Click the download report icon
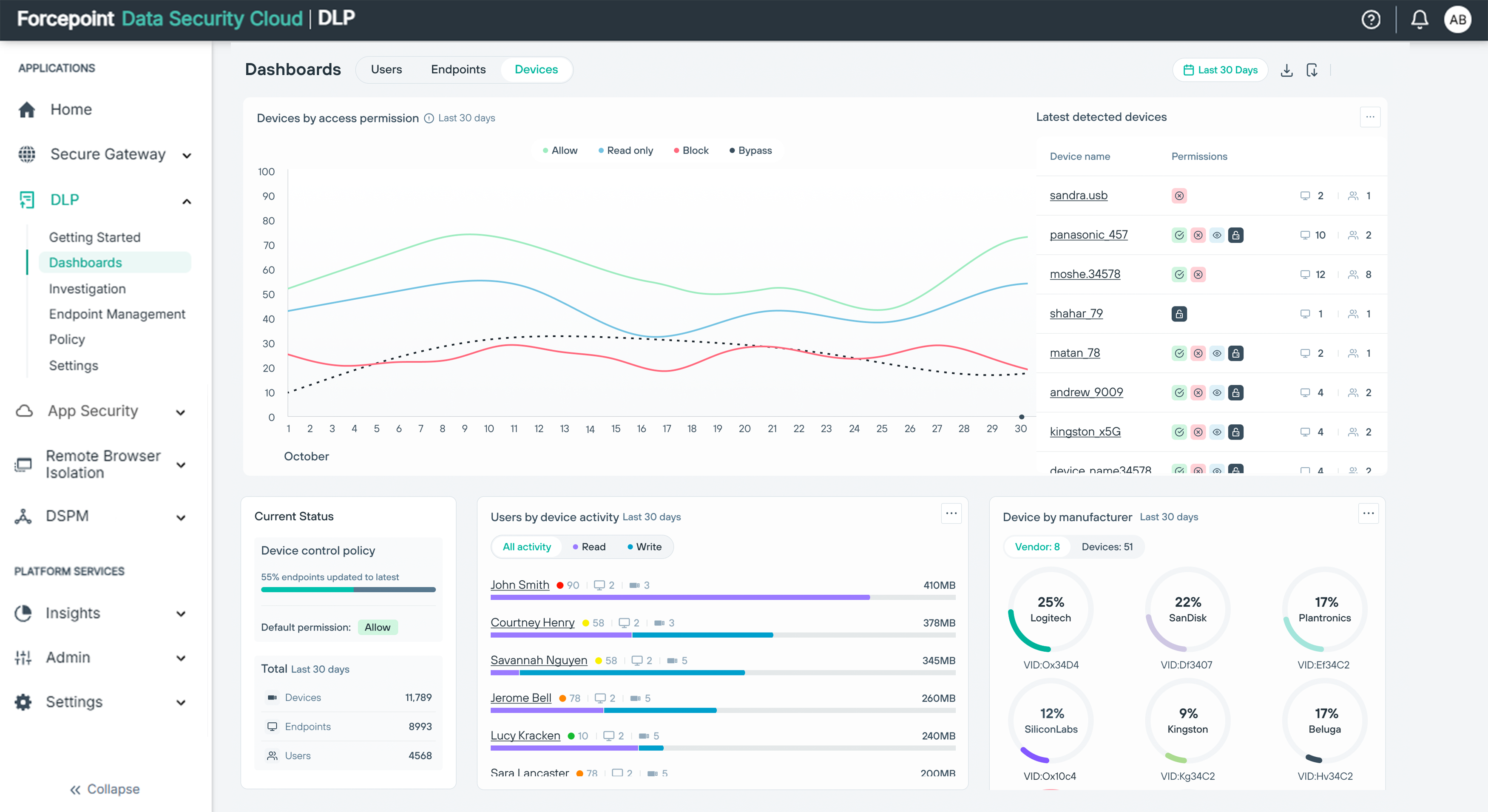 [1286, 71]
